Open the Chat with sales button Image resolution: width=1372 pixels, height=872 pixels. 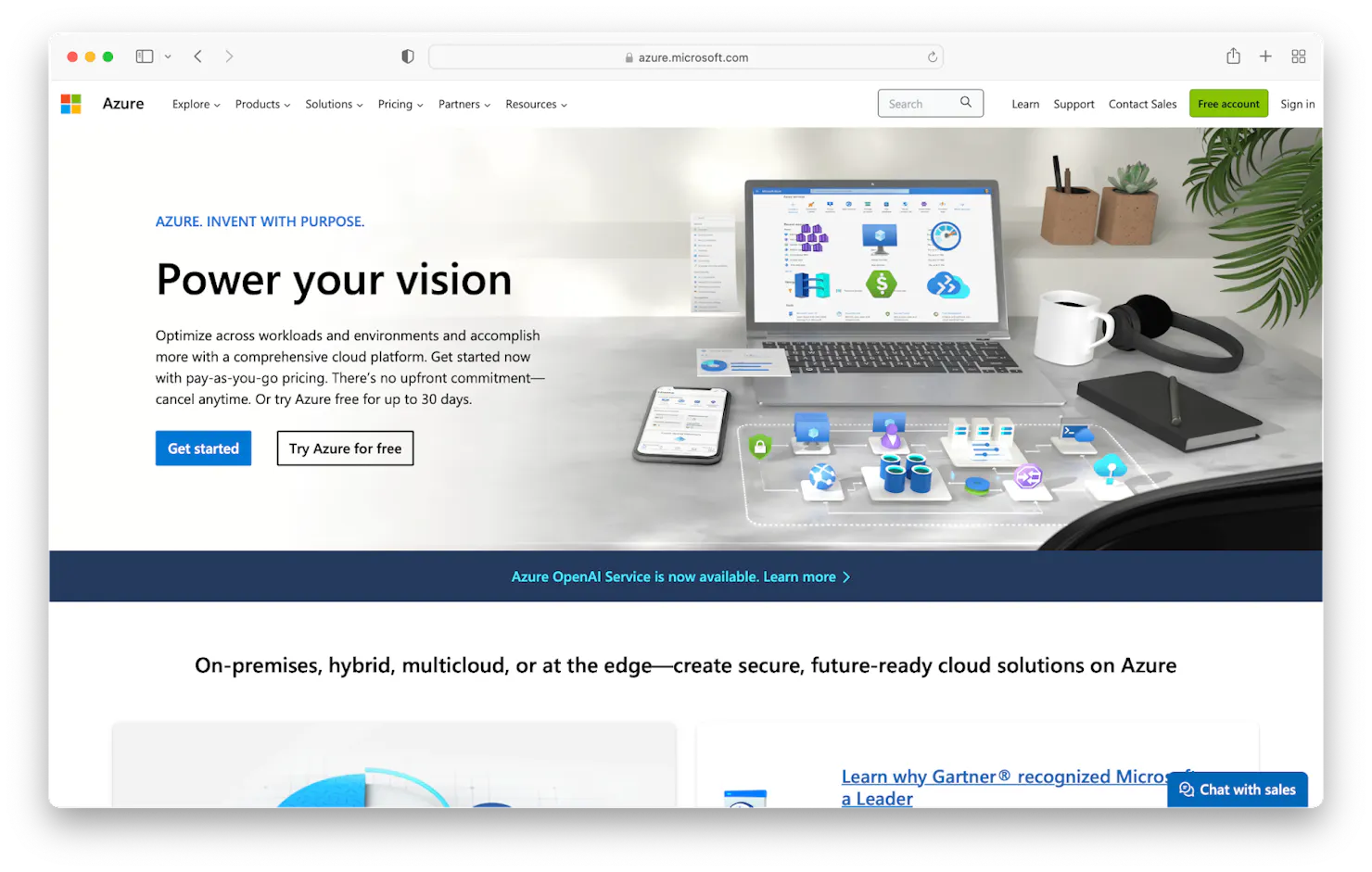[1238, 790]
